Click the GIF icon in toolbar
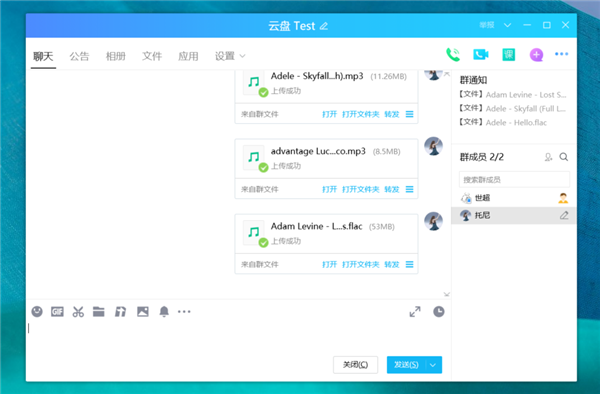 coord(57,312)
